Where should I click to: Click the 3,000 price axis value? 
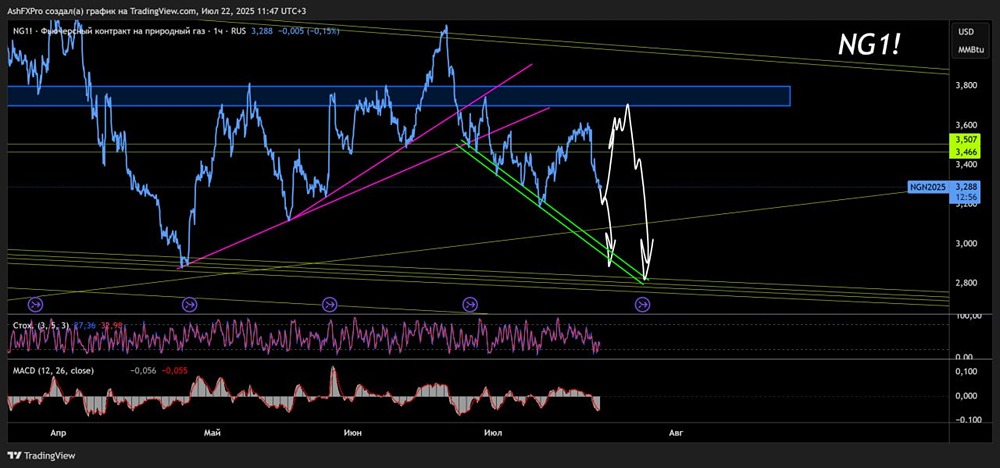coord(964,244)
